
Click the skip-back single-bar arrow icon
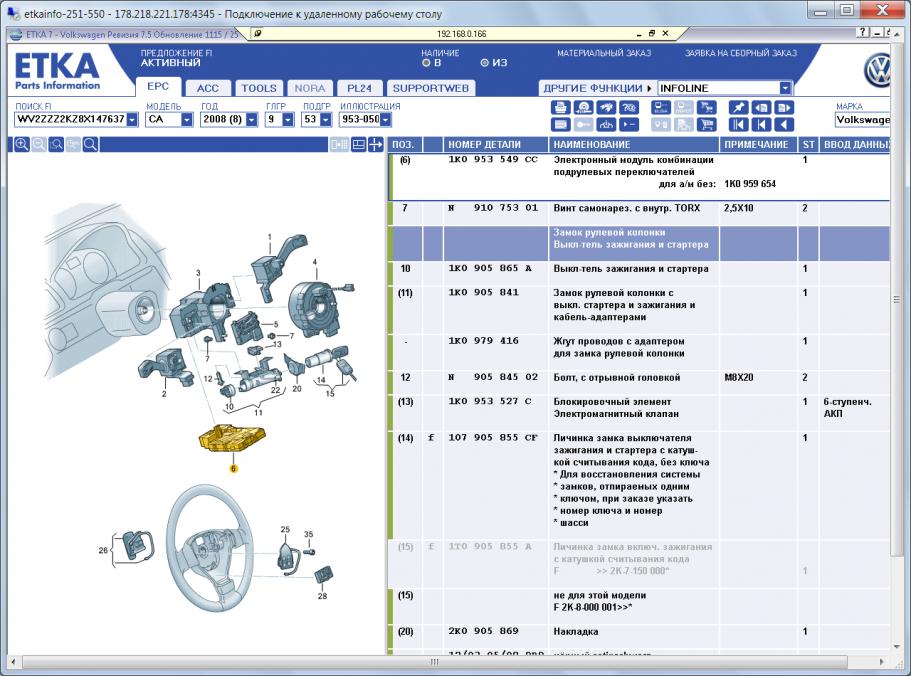[x=761, y=124]
